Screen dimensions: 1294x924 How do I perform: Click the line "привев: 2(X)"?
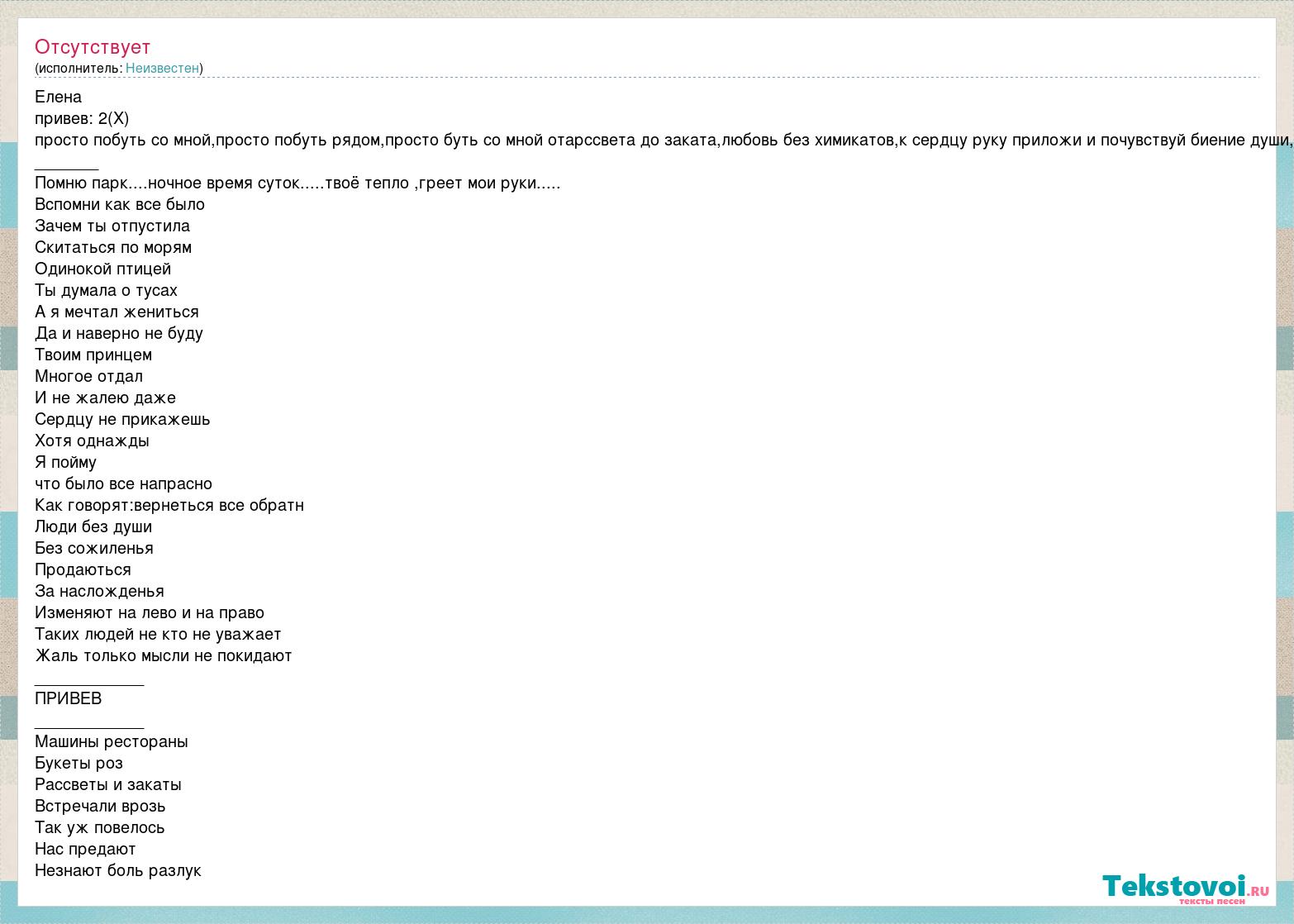[x=82, y=118]
